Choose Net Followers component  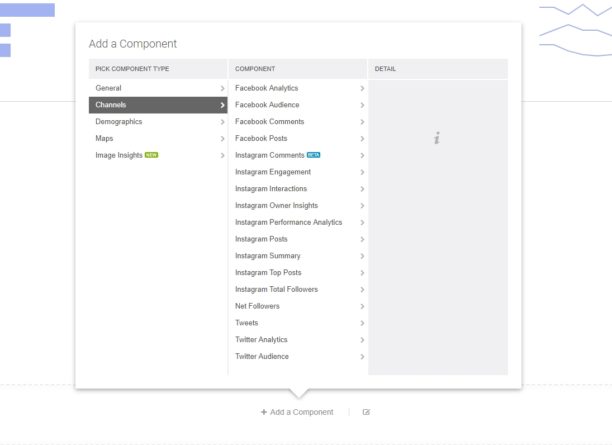click(x=258, y=306)
